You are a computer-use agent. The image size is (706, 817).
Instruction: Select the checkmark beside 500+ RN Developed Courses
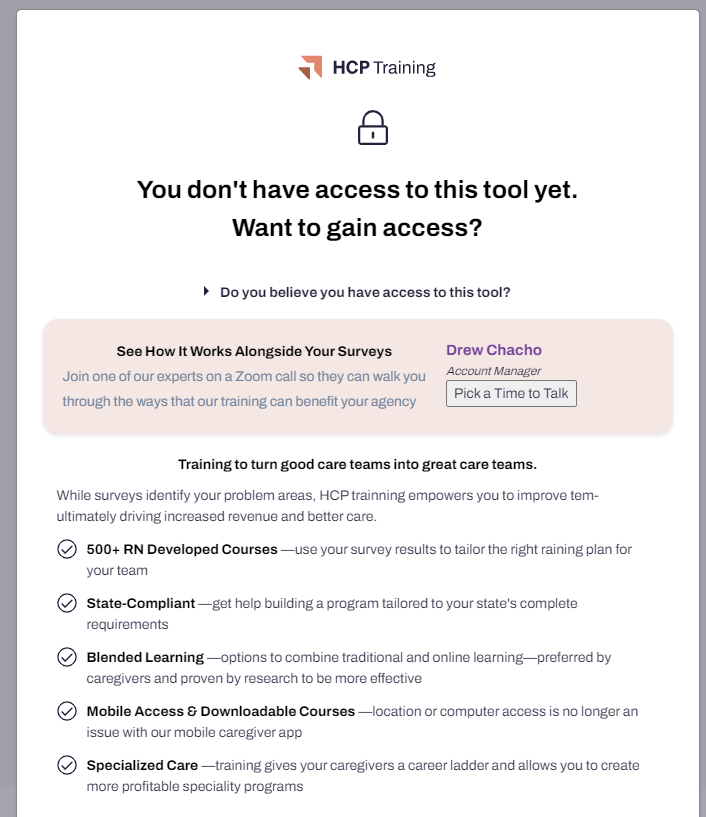[x=63, y=548]
